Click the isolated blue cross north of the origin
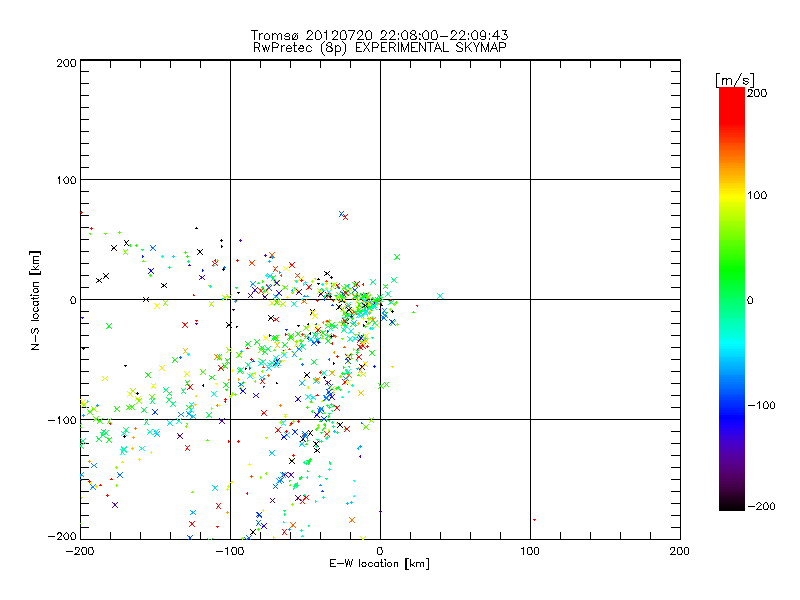800x600 pixels. point(341,214)
